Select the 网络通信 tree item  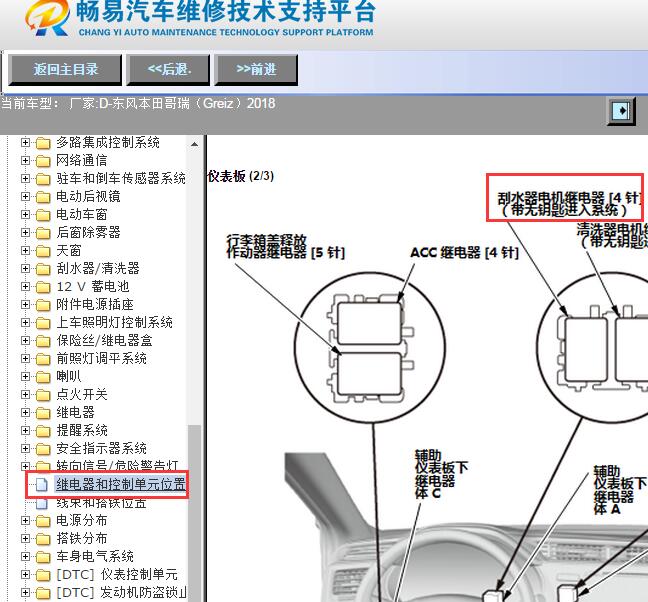tap(82, 160)
